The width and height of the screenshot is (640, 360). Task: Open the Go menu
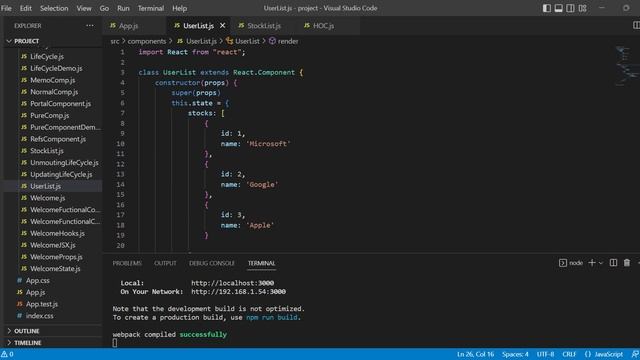click(104, 8)
